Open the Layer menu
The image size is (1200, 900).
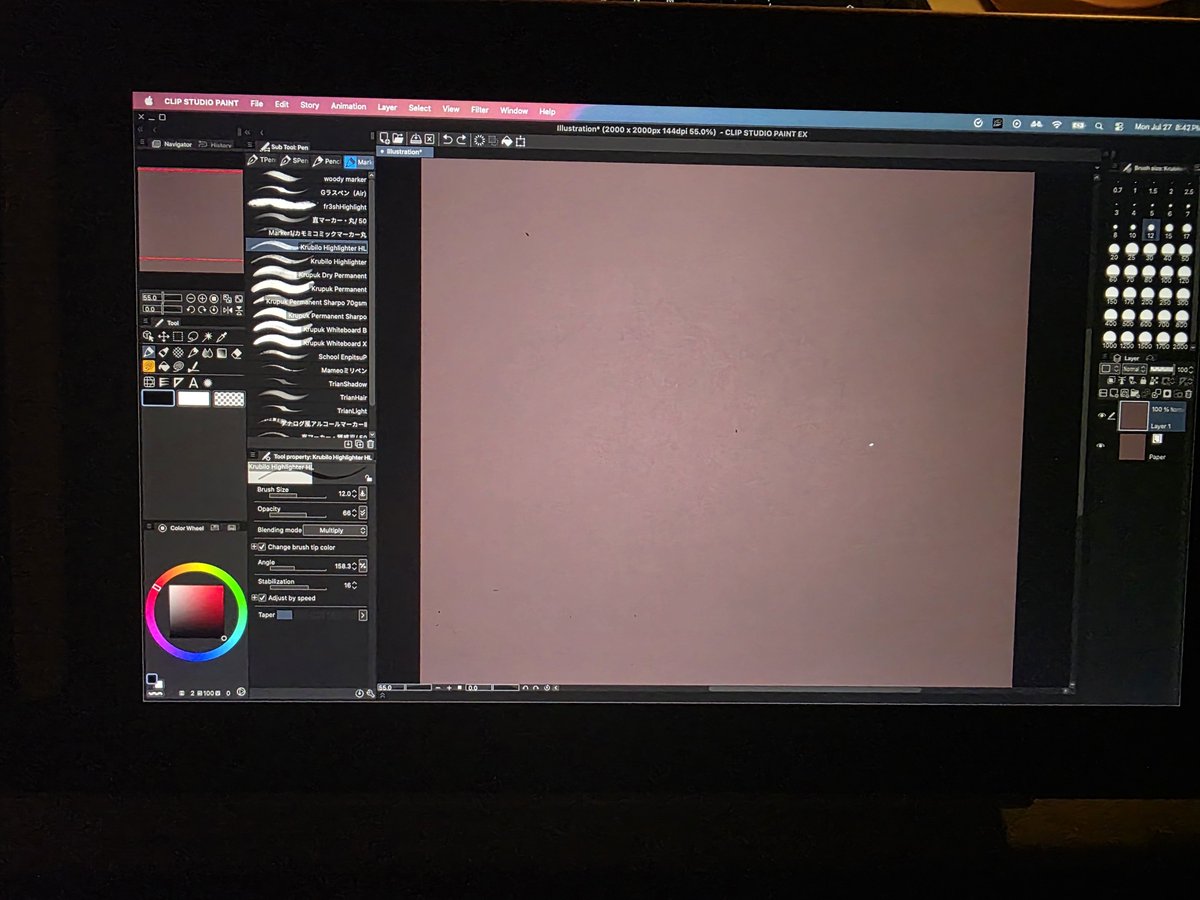coord(387,107)
